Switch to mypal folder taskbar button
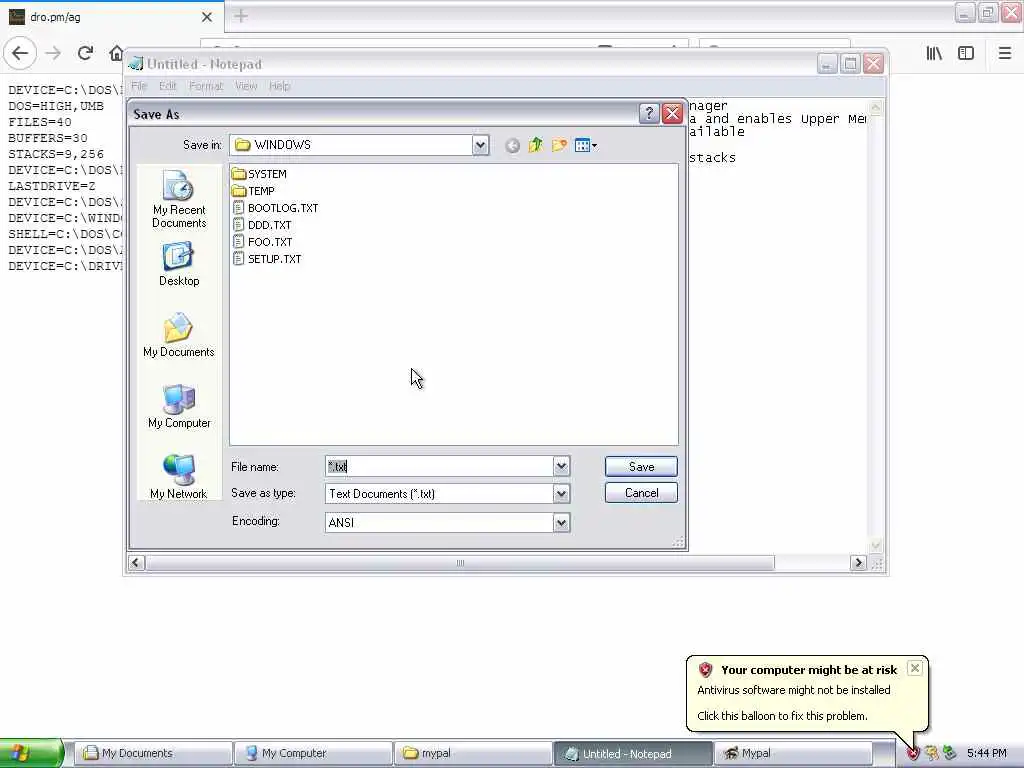Image resolution: width=1024 pixels, height=768 pixels. pos(473,753)
